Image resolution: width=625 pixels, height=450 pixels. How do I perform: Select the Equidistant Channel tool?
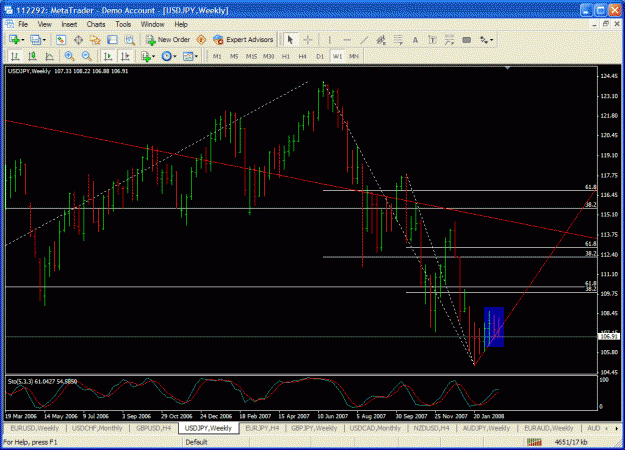point(381,40)
